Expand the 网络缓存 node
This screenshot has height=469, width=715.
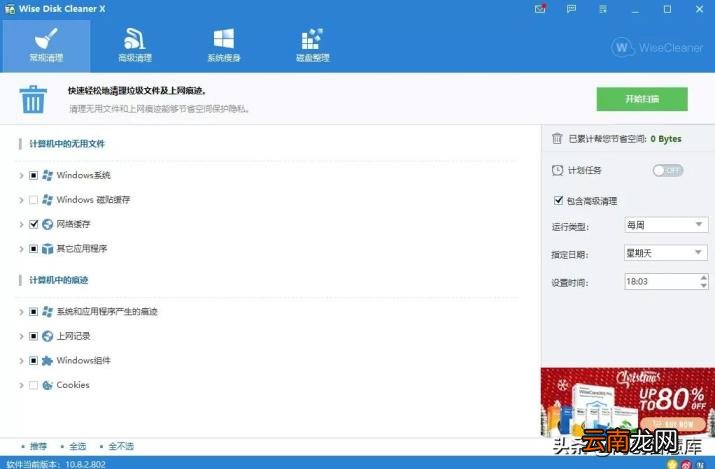21,224
